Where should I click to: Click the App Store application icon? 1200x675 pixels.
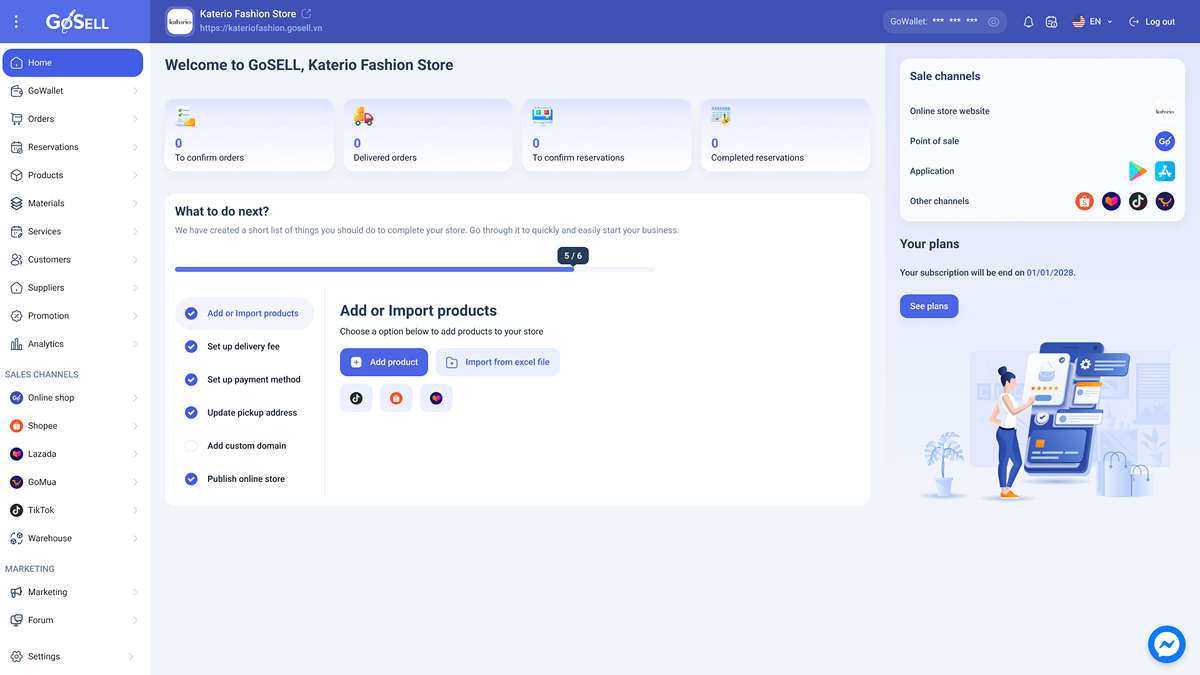[1165, 171]
